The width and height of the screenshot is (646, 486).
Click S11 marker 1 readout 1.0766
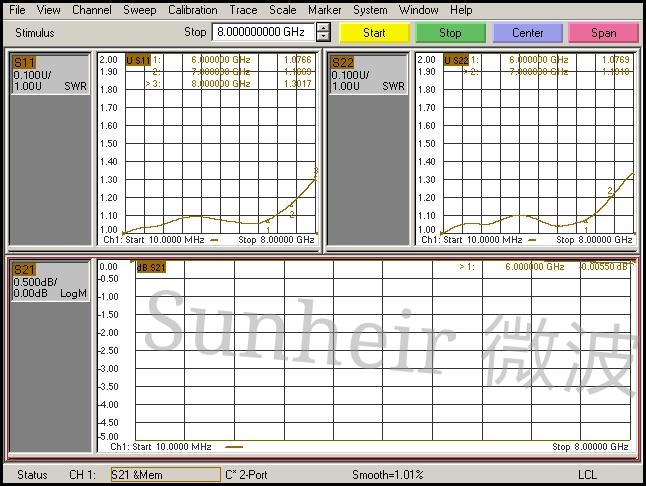(297, 60)
